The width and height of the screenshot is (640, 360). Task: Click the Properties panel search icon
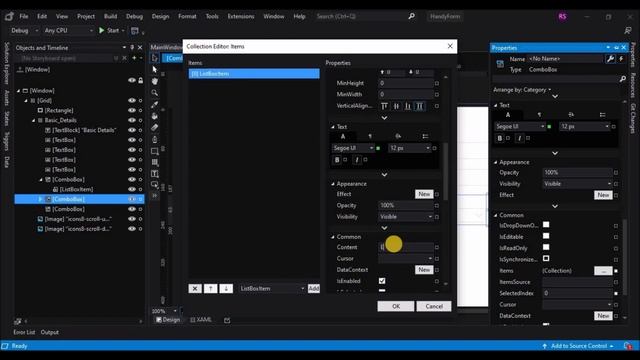click(622, 79)
